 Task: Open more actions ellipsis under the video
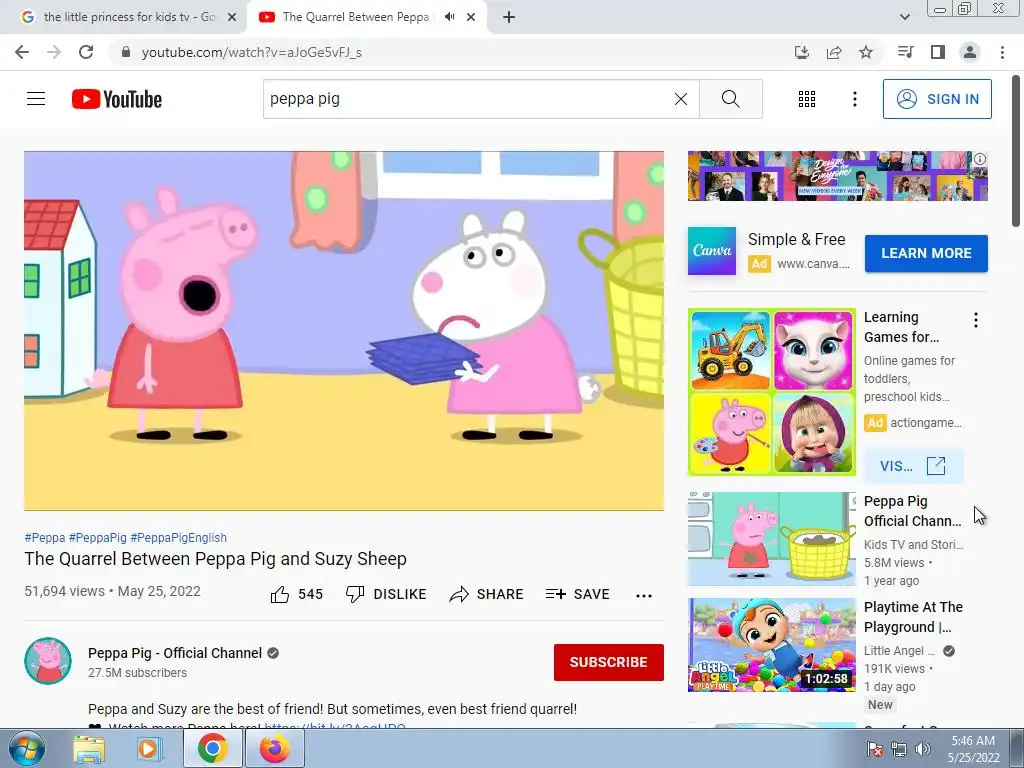coord(644,595)
